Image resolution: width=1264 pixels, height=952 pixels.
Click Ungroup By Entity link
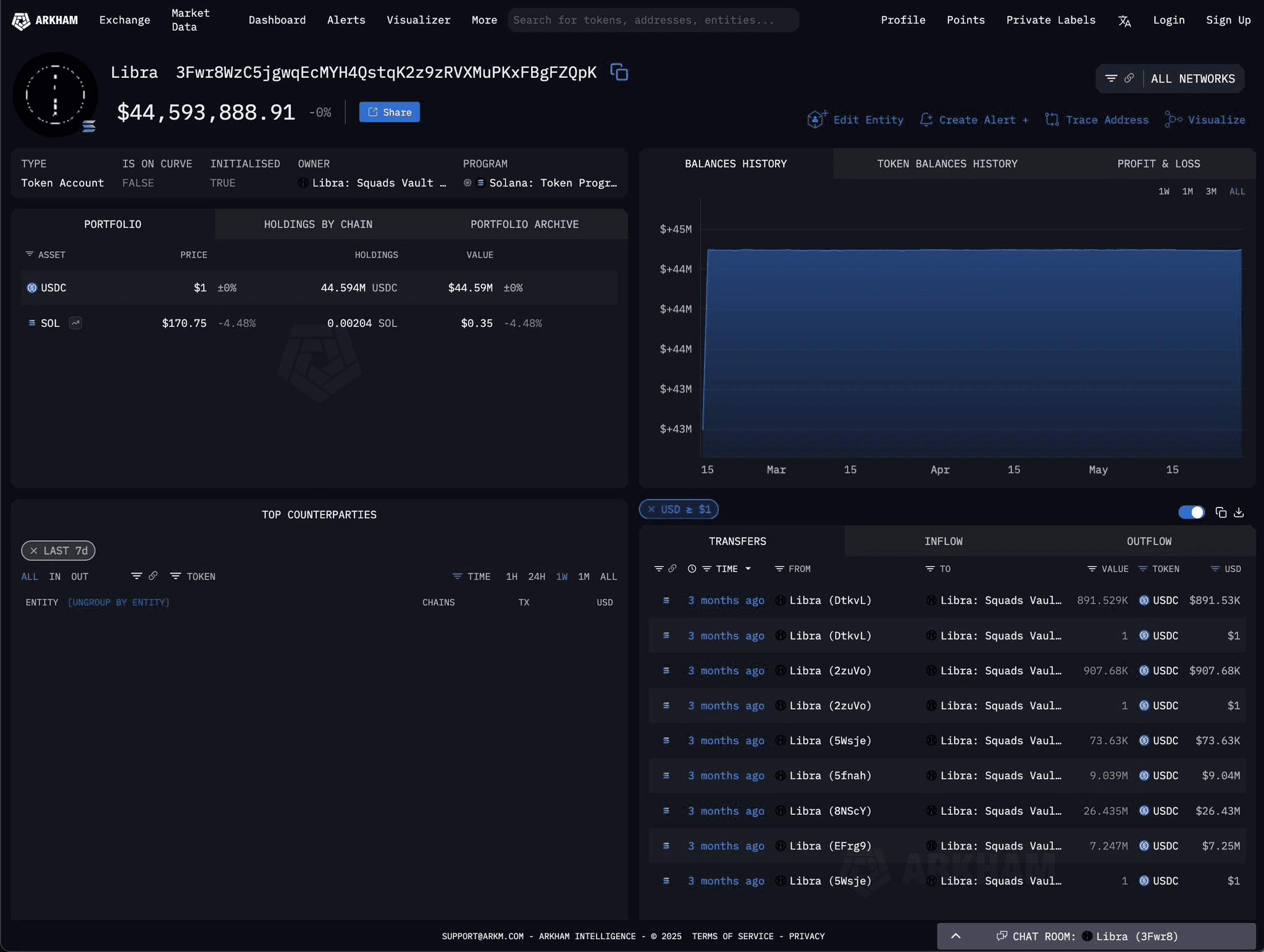click(x=119, y=603)
